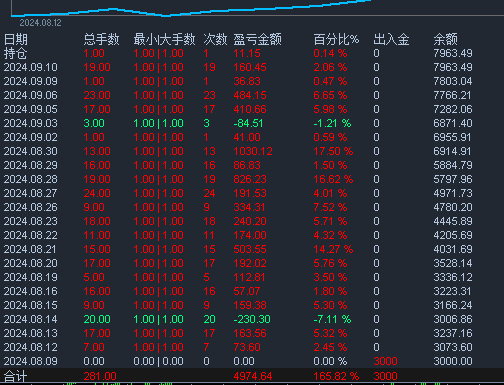This screenshot has width=504, height=385.
Task: Click the 百分比% column header
Action: click(336, 39)
